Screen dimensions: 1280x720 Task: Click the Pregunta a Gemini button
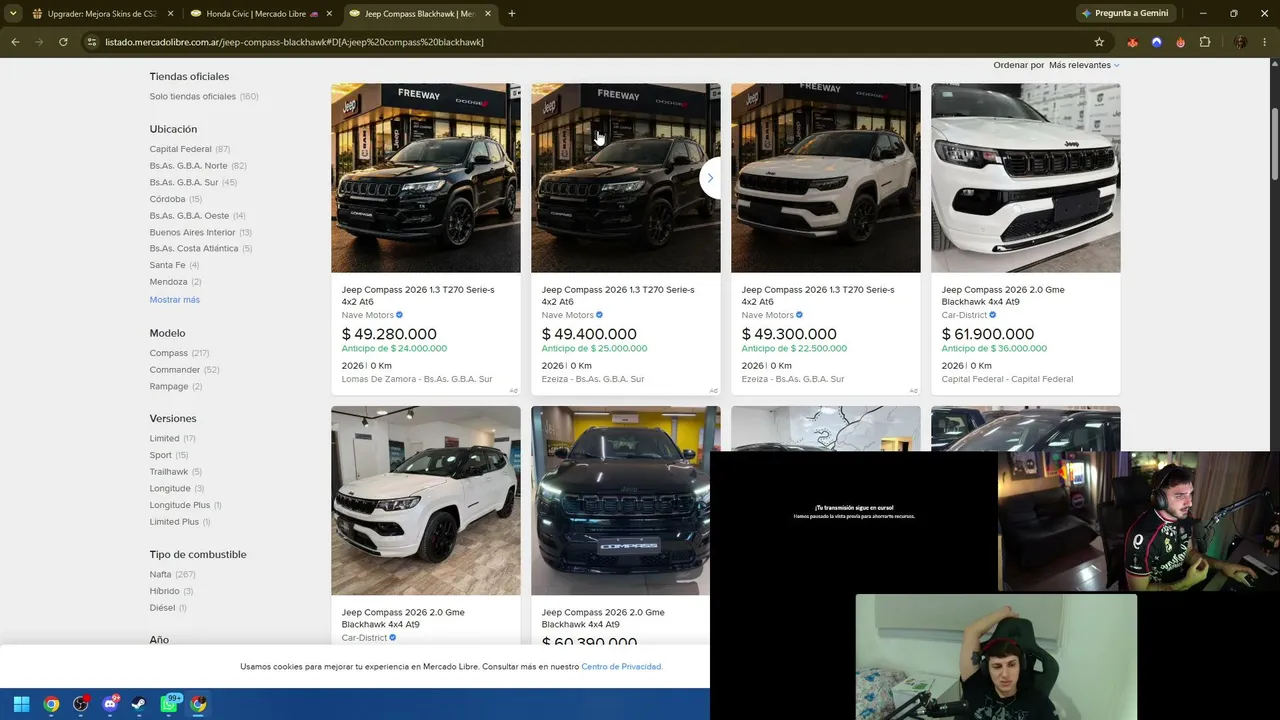[1124, 13]
